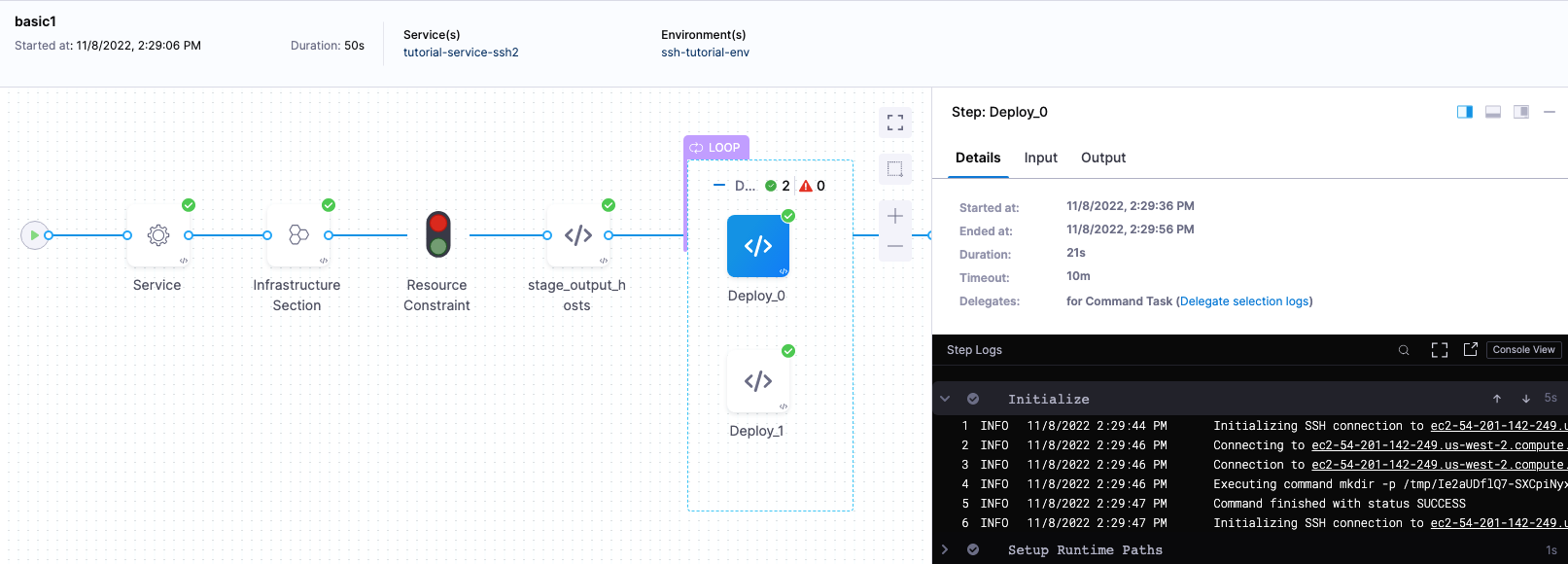Open the Output tab

(x=1103, y=158)
